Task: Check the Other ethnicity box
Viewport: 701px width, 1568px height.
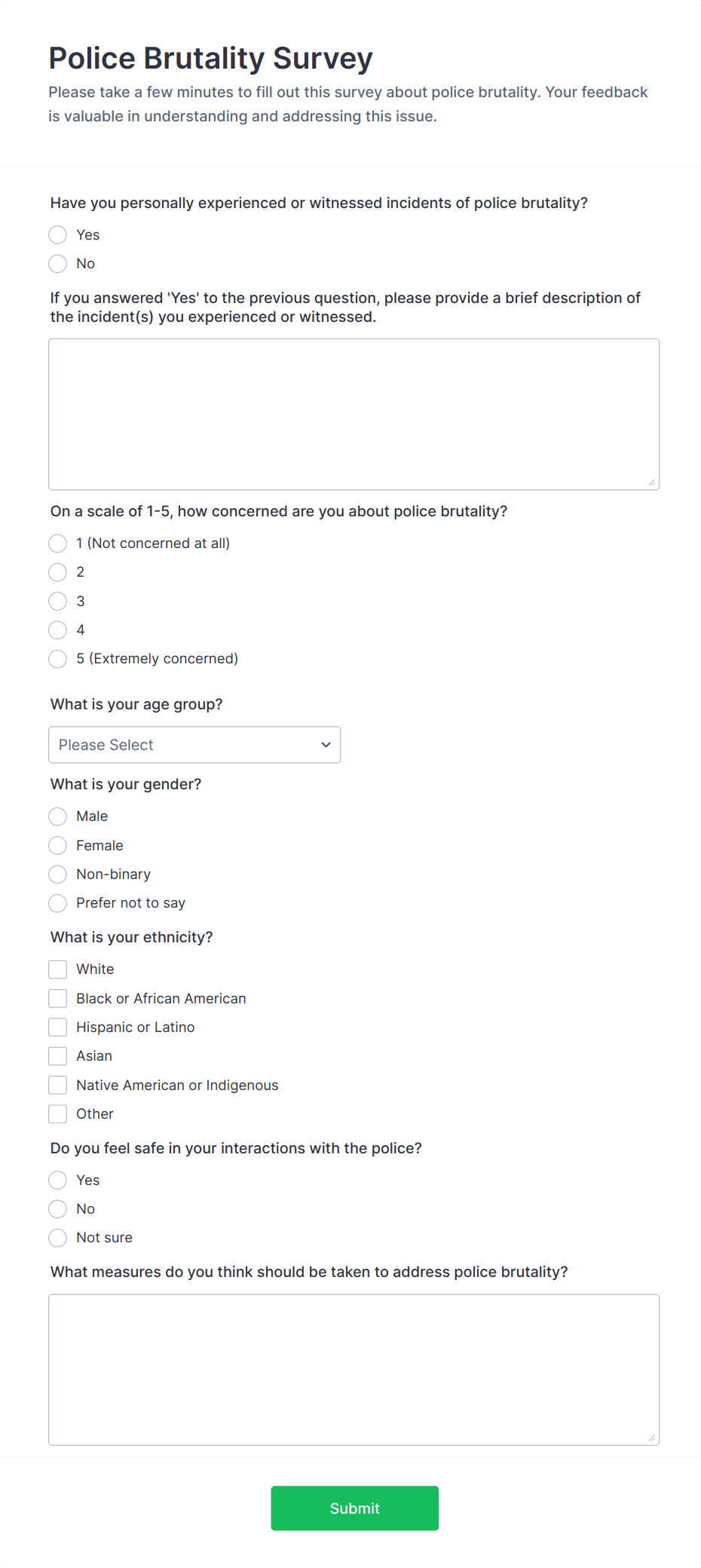Action: (x=58, y=1114)
